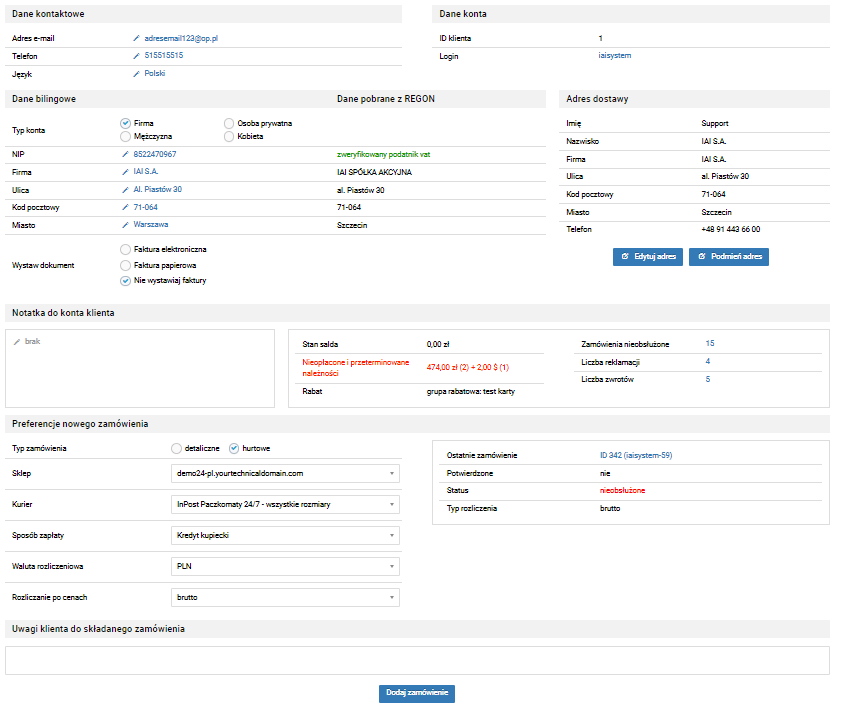Click city value Warszawa

point(151,225)
